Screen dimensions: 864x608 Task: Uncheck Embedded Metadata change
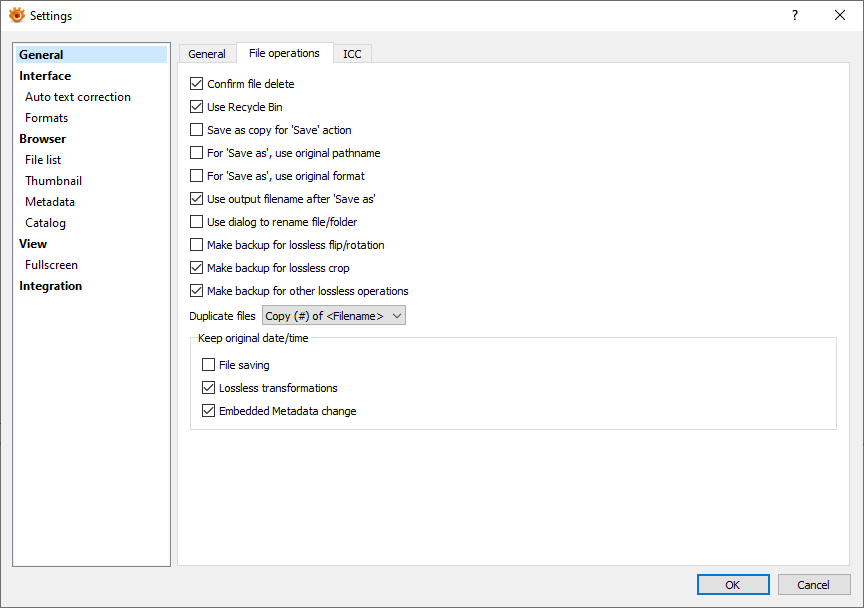point(209,411)
